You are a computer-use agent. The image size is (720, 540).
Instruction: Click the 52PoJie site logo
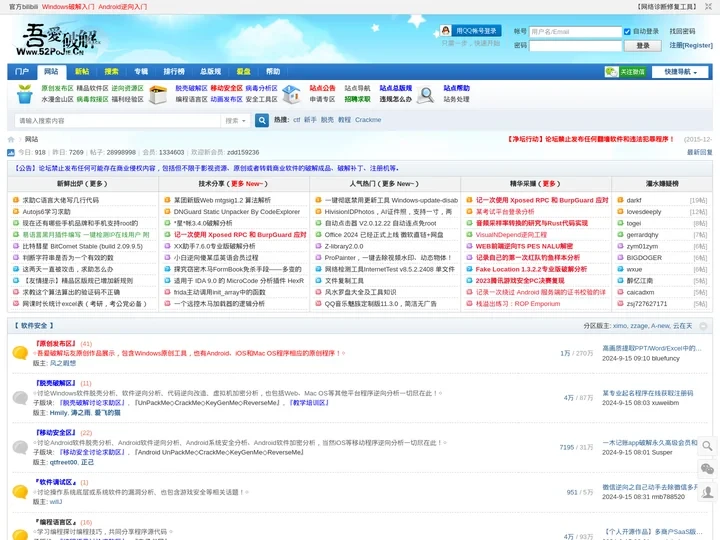pyautogui.click(x=59, y=40)
